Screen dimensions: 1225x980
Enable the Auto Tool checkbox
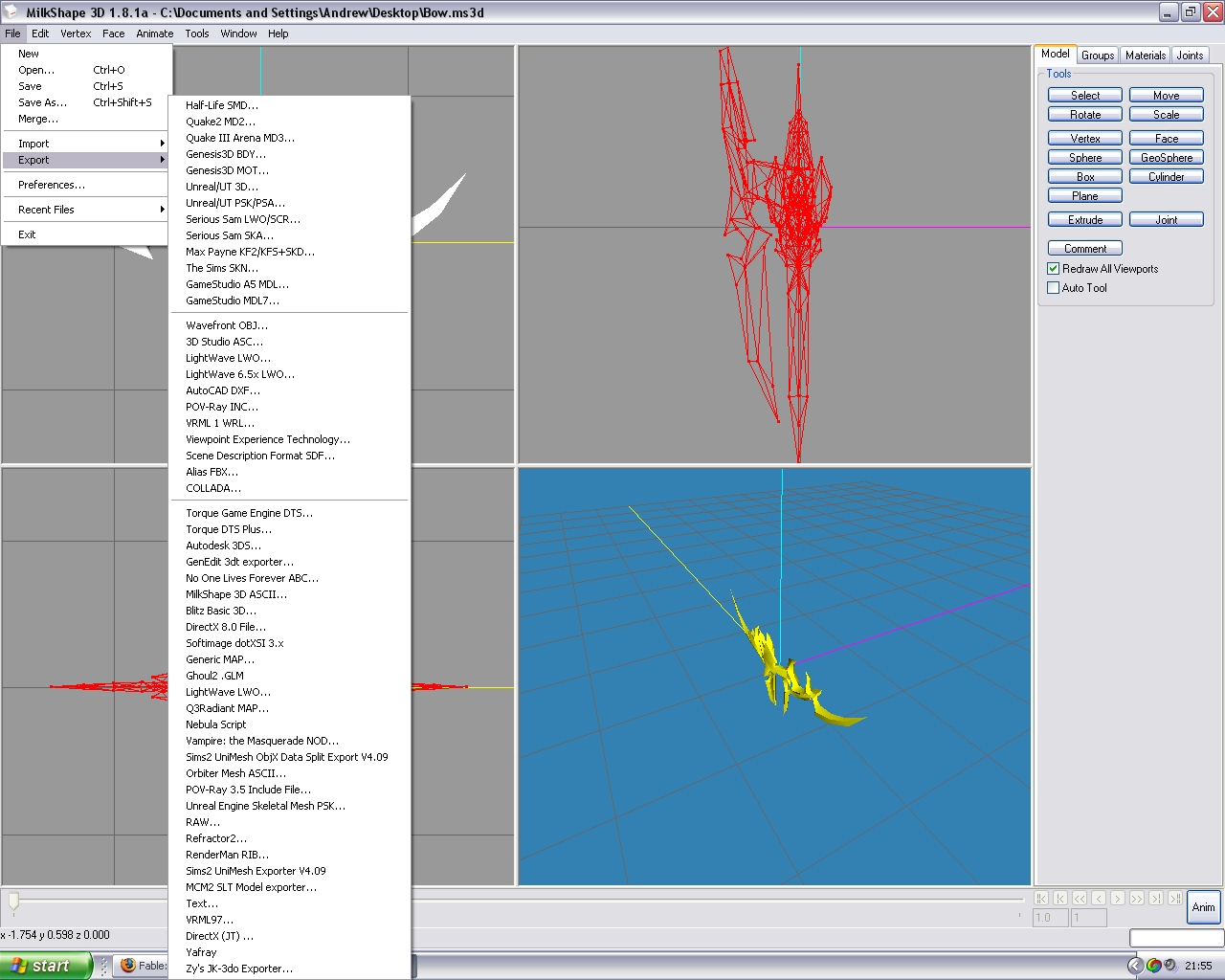click(x=1054, y=288)
